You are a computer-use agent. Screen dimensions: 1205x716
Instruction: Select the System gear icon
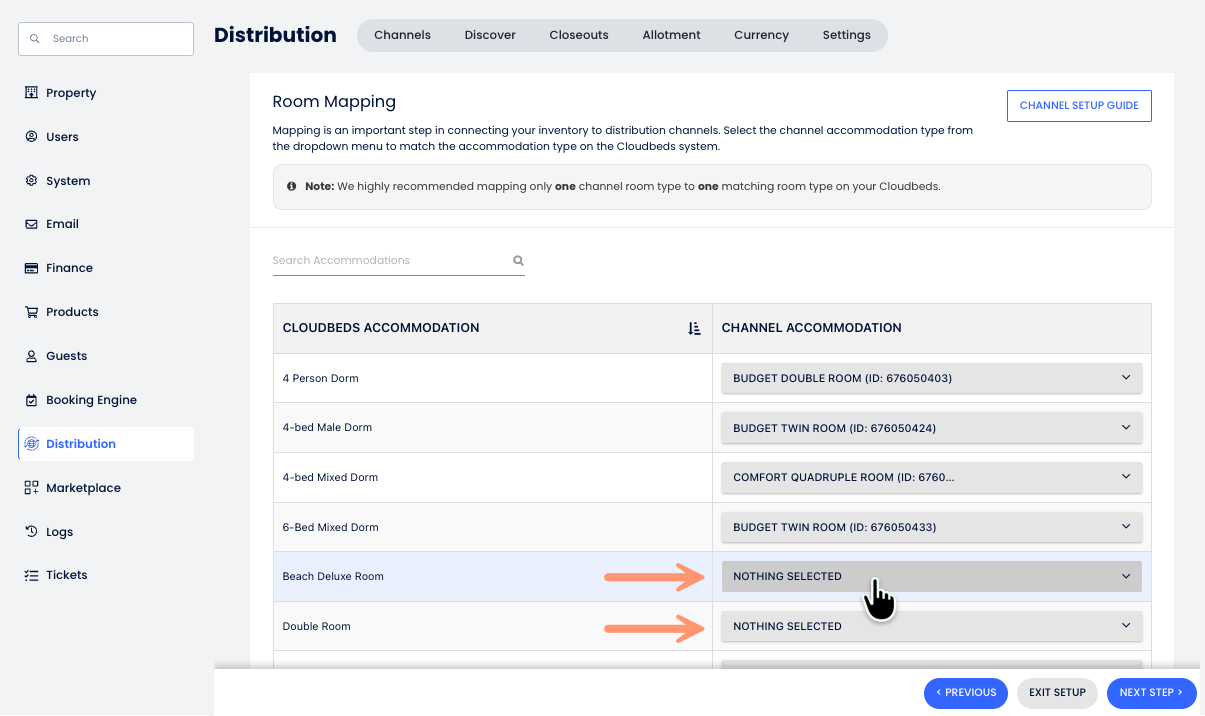31,181
